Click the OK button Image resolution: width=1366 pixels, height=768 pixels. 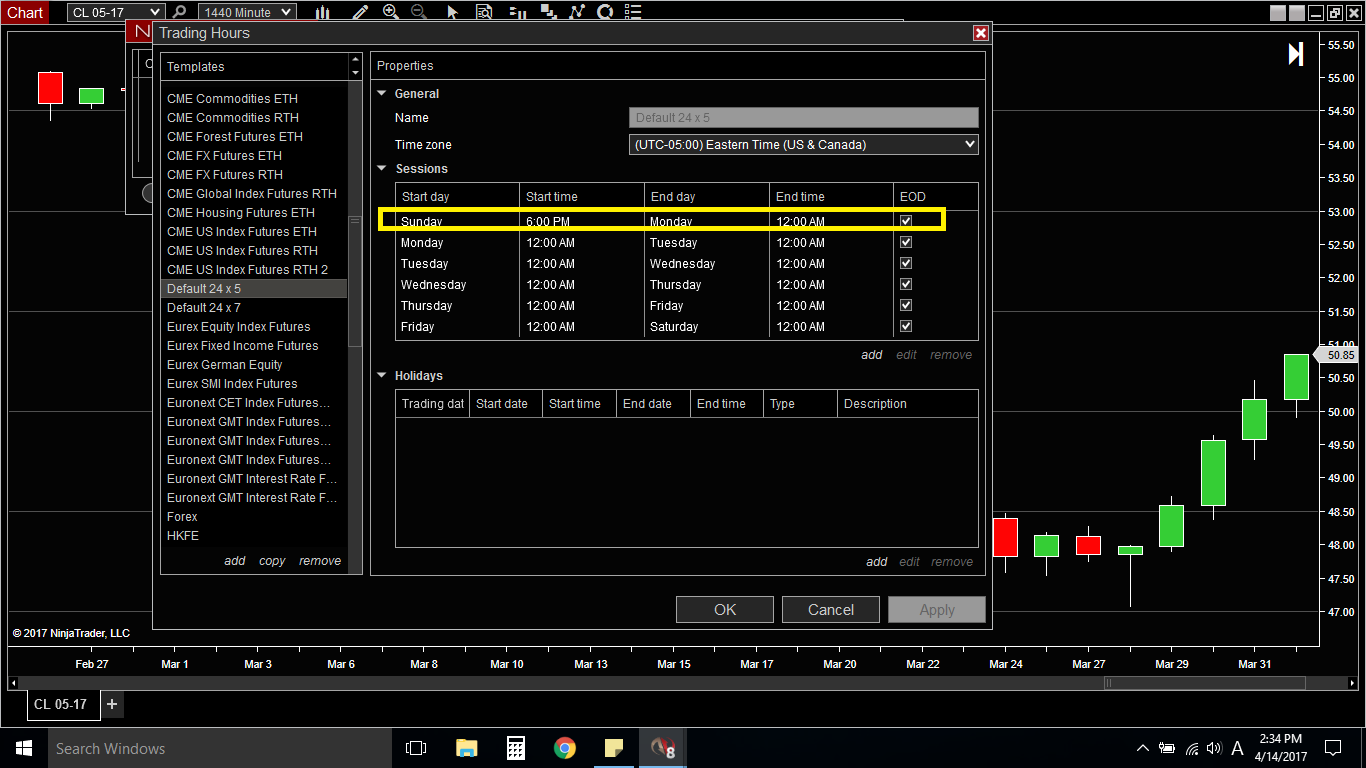click(725, 610)
